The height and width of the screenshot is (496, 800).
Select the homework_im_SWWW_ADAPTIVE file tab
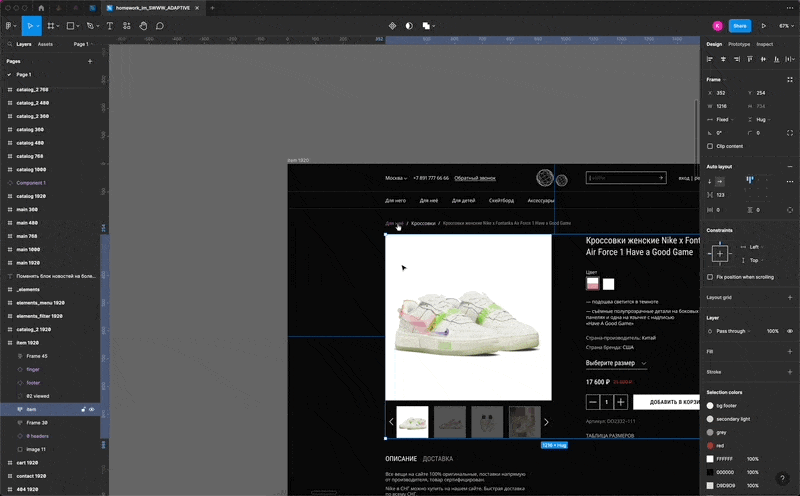click(153, 8)
